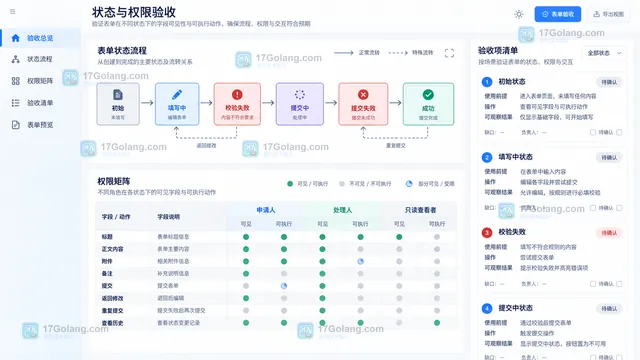Click the 重复提交 label under the dashed flow arrow
The image size is (640, 360).
tap(396, 145)
